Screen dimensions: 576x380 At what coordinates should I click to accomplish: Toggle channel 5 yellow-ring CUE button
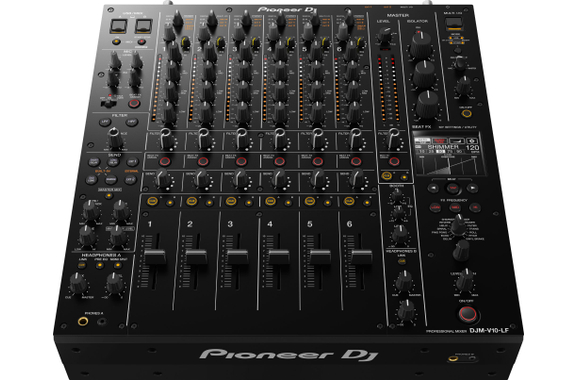[x=310, y=201]
